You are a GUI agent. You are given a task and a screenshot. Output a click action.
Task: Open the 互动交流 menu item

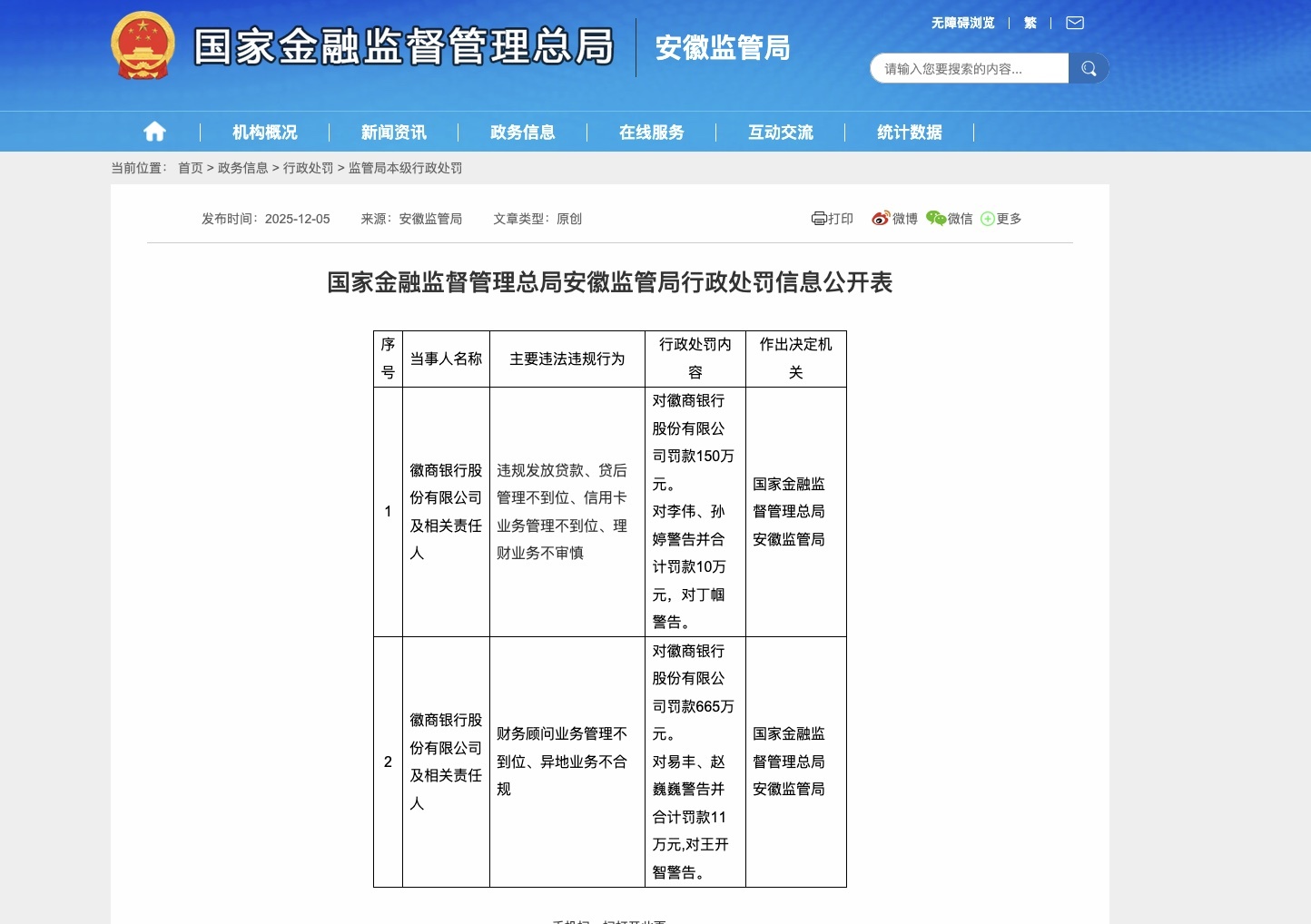[x=780, y=133]
